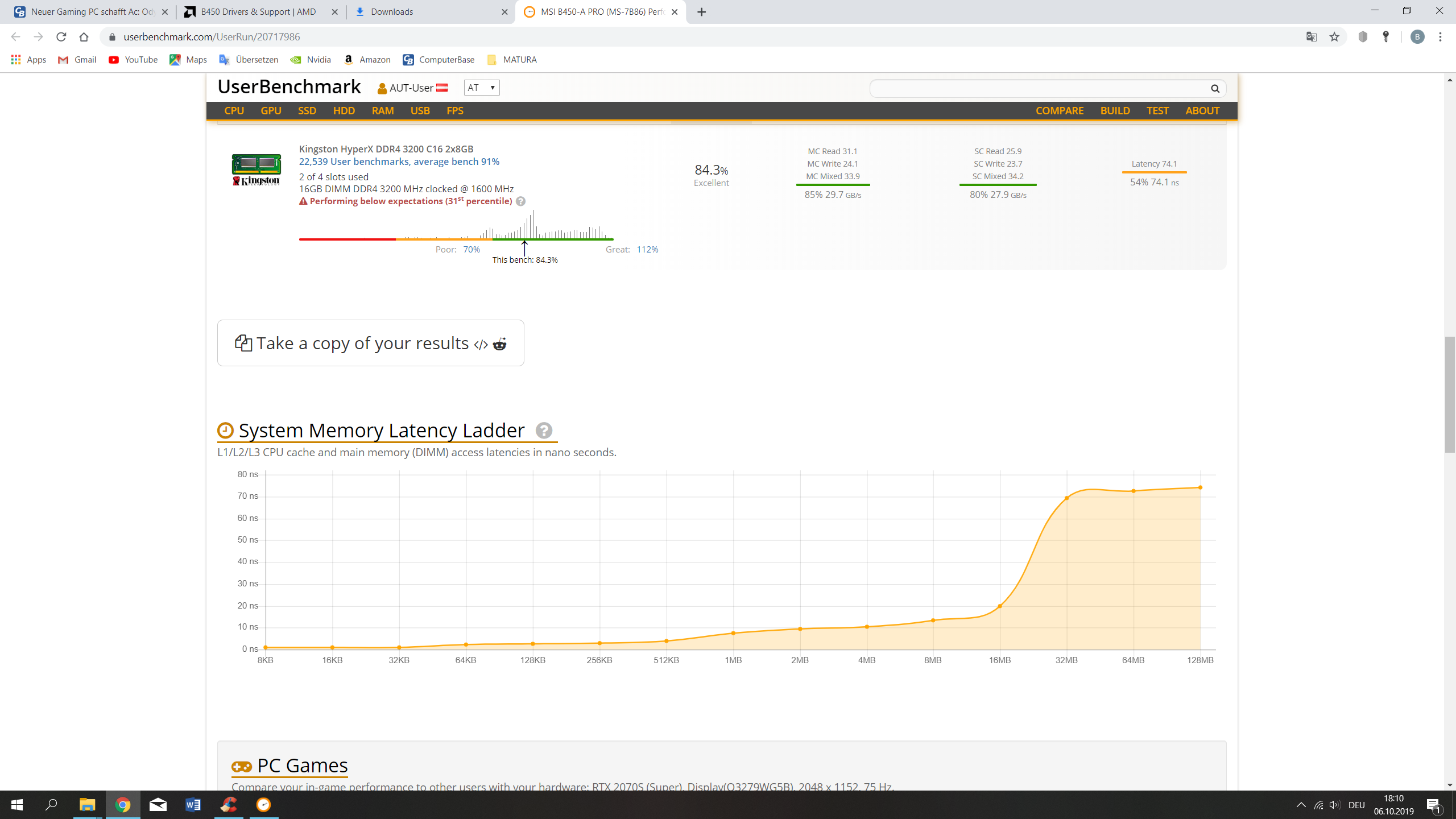Click Google Translate icon in address bar
The image size is (1456, 819).
(1311, 37)
